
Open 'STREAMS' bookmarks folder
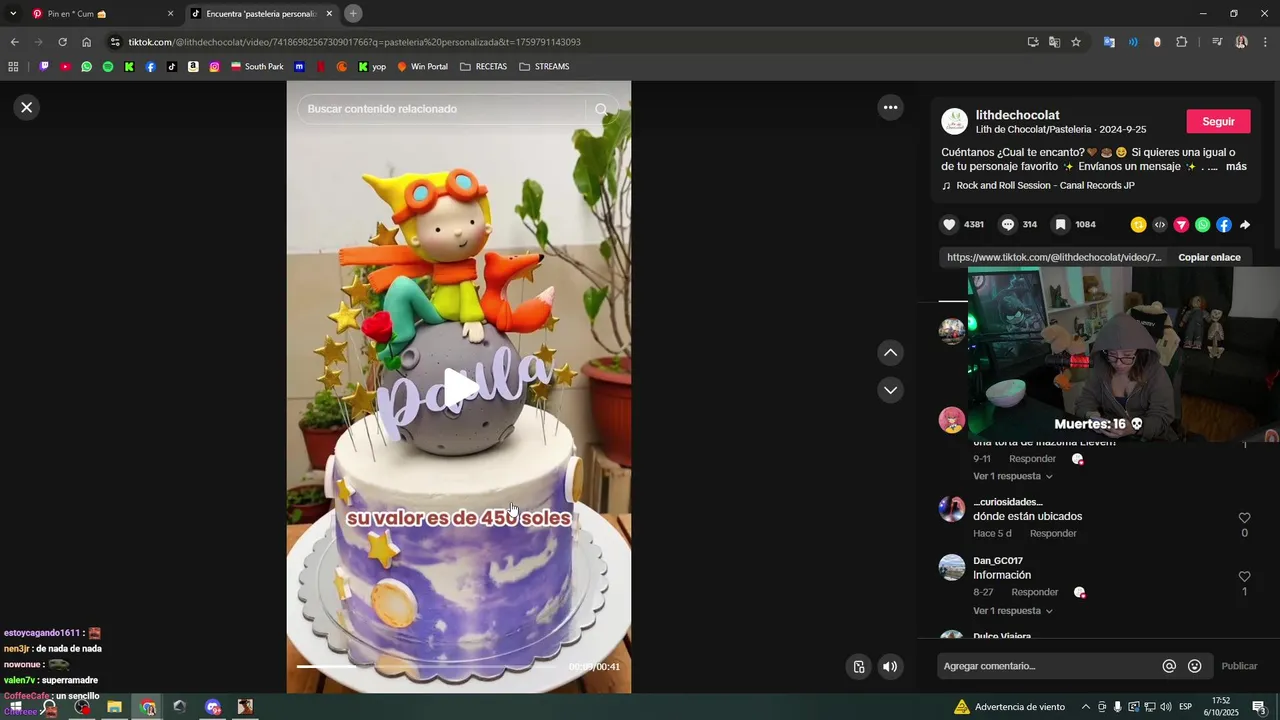click(544, 67)
